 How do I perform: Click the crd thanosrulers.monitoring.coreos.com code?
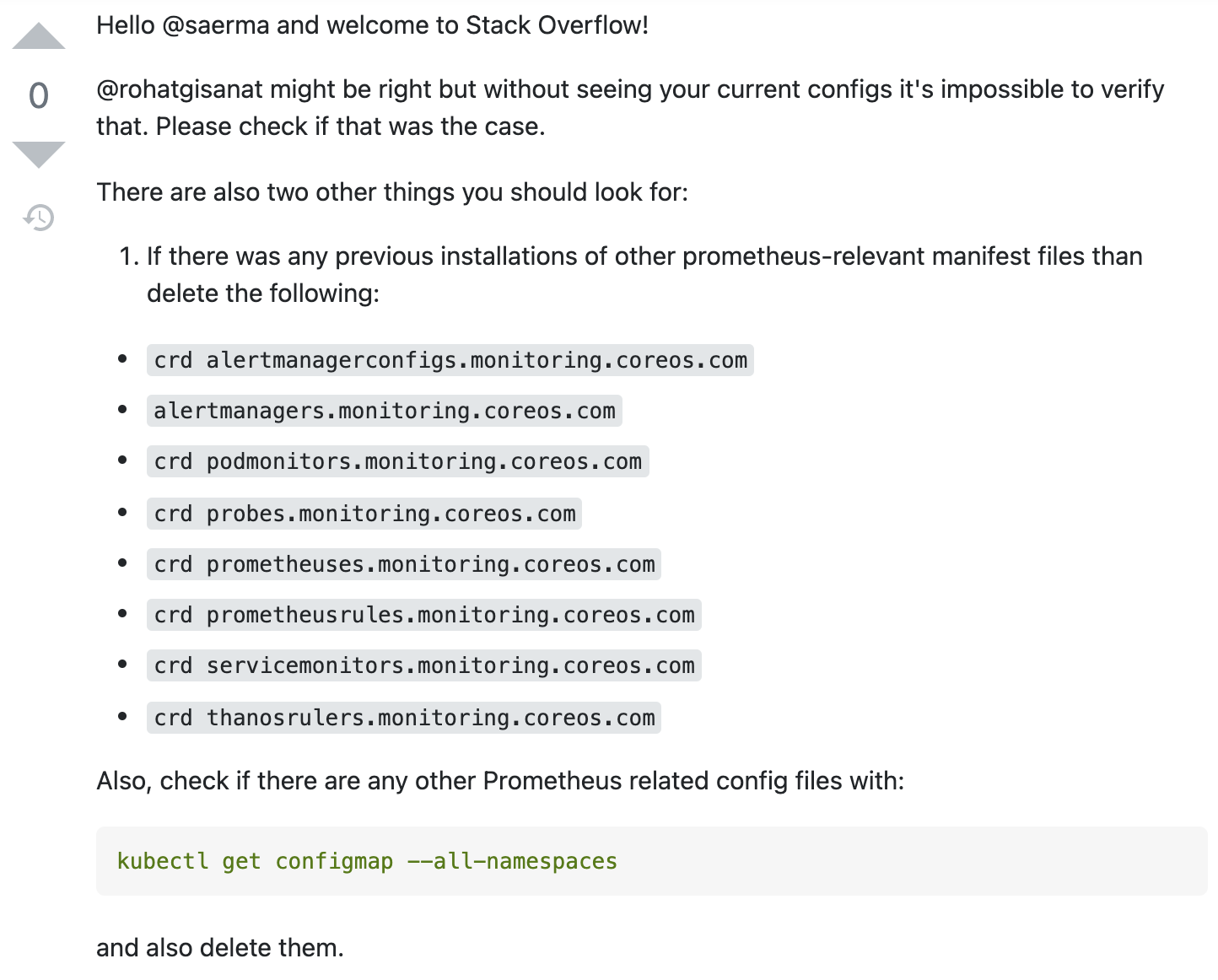click(x=404, y=718)
